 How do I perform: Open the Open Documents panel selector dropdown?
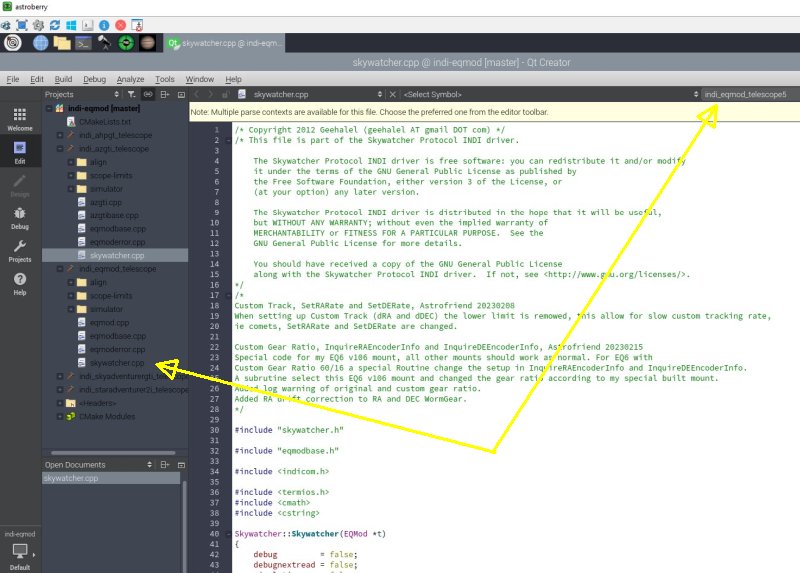(x=98, y=465)
